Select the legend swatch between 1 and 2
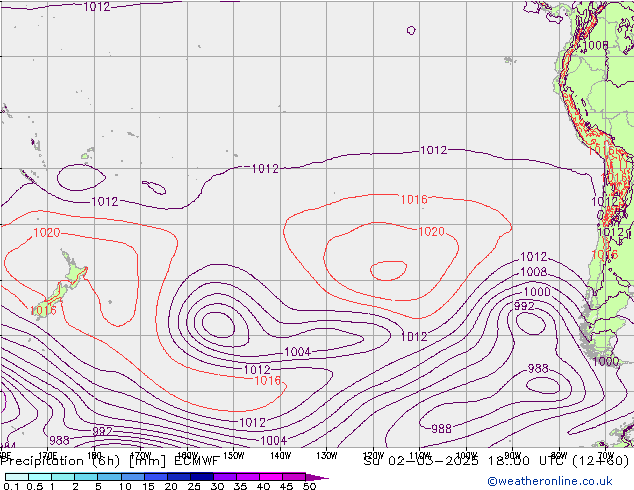 [x=63, y=477]
